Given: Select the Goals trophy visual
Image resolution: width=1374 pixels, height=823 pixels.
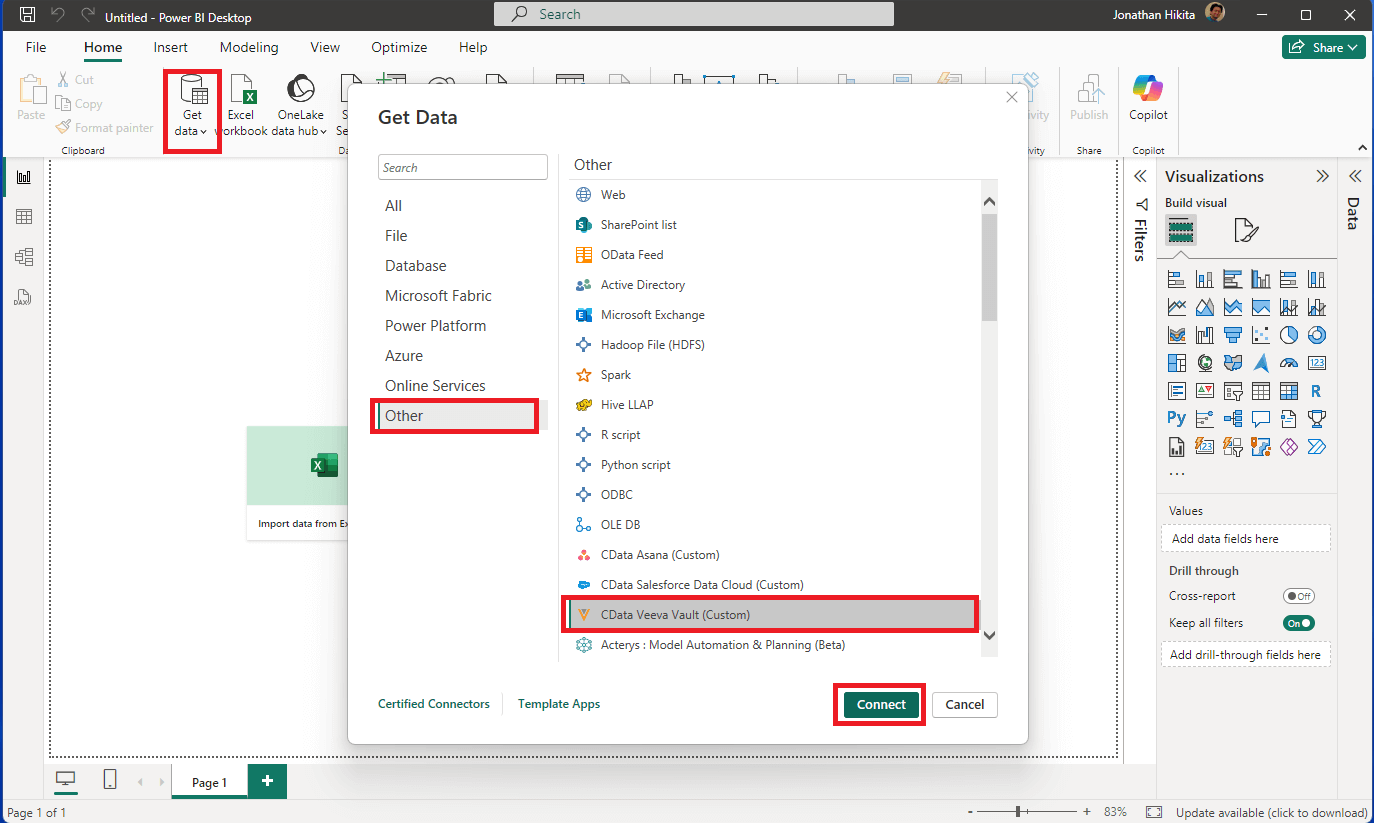Looking at the screenshot, I should point(1317,419).
